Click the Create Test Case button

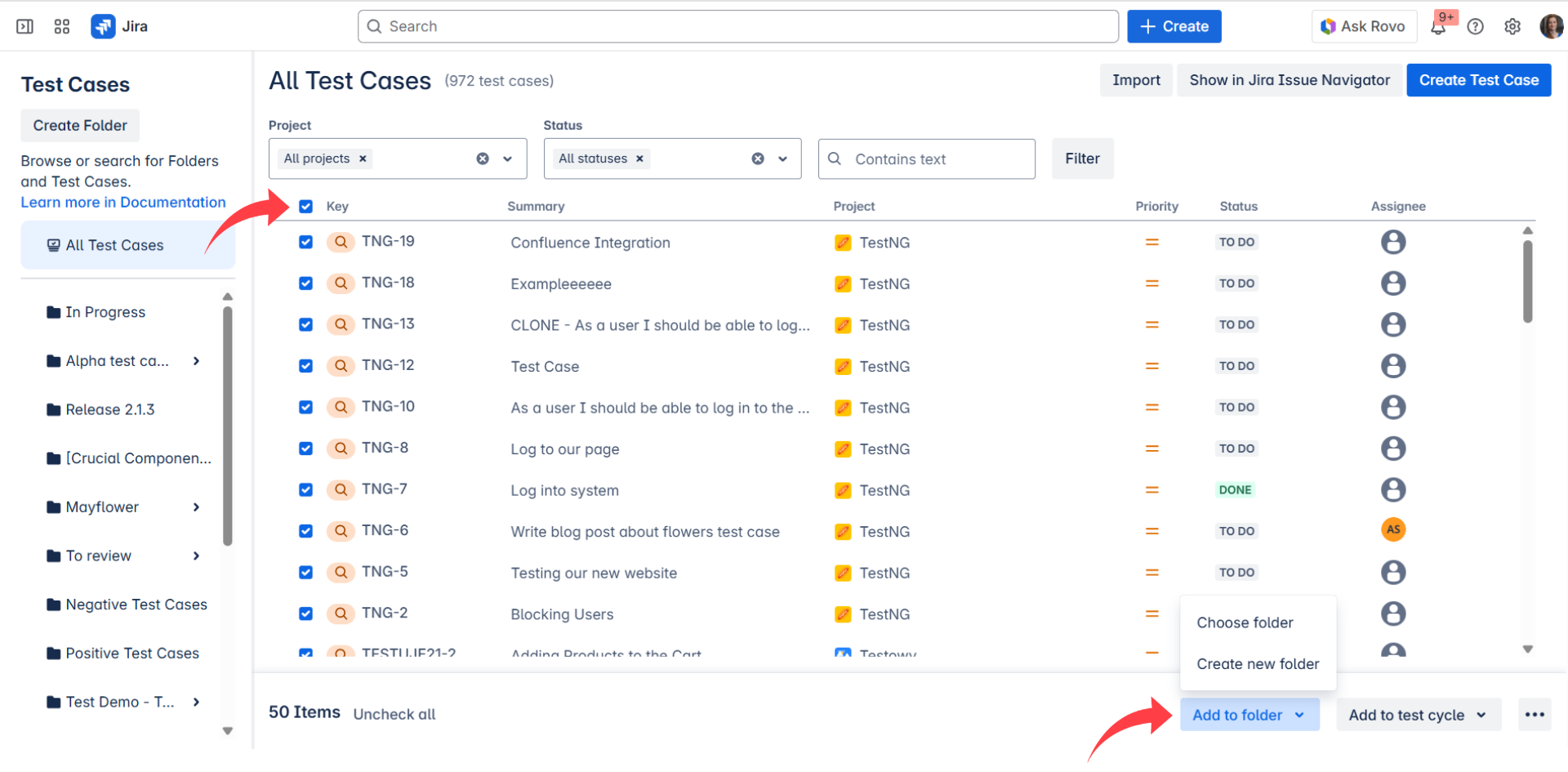(x=1478, y=80)
